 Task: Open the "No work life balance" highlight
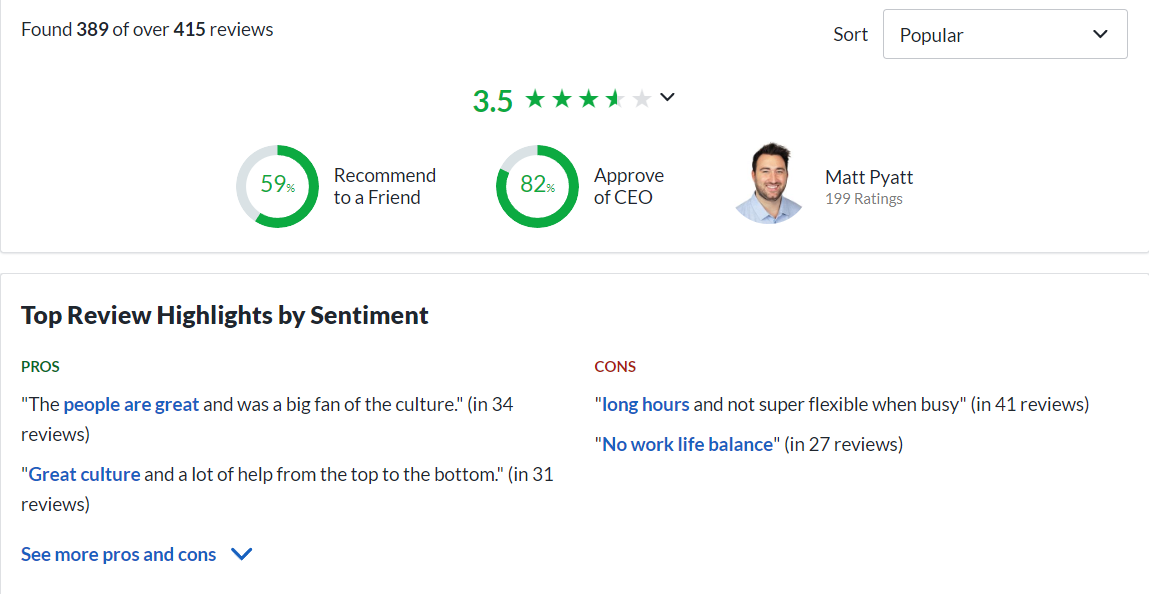687,444
